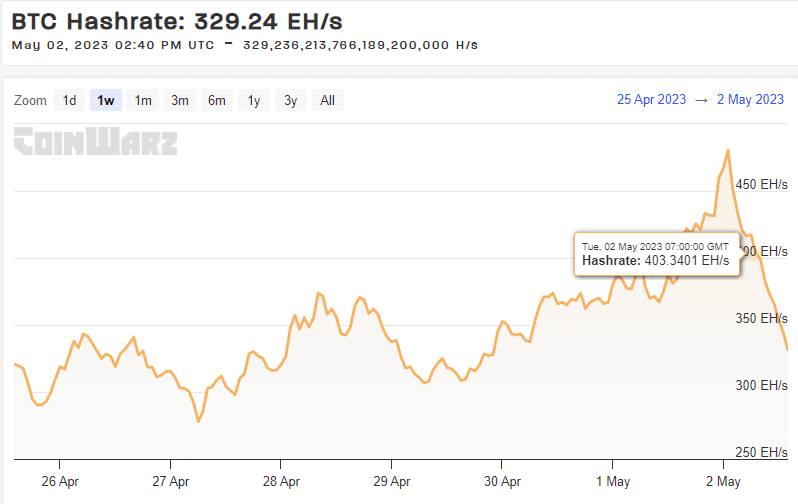This screenshot has height=504, width=798.
Task: Select the 1w zoom range
Action: point(106,100)
